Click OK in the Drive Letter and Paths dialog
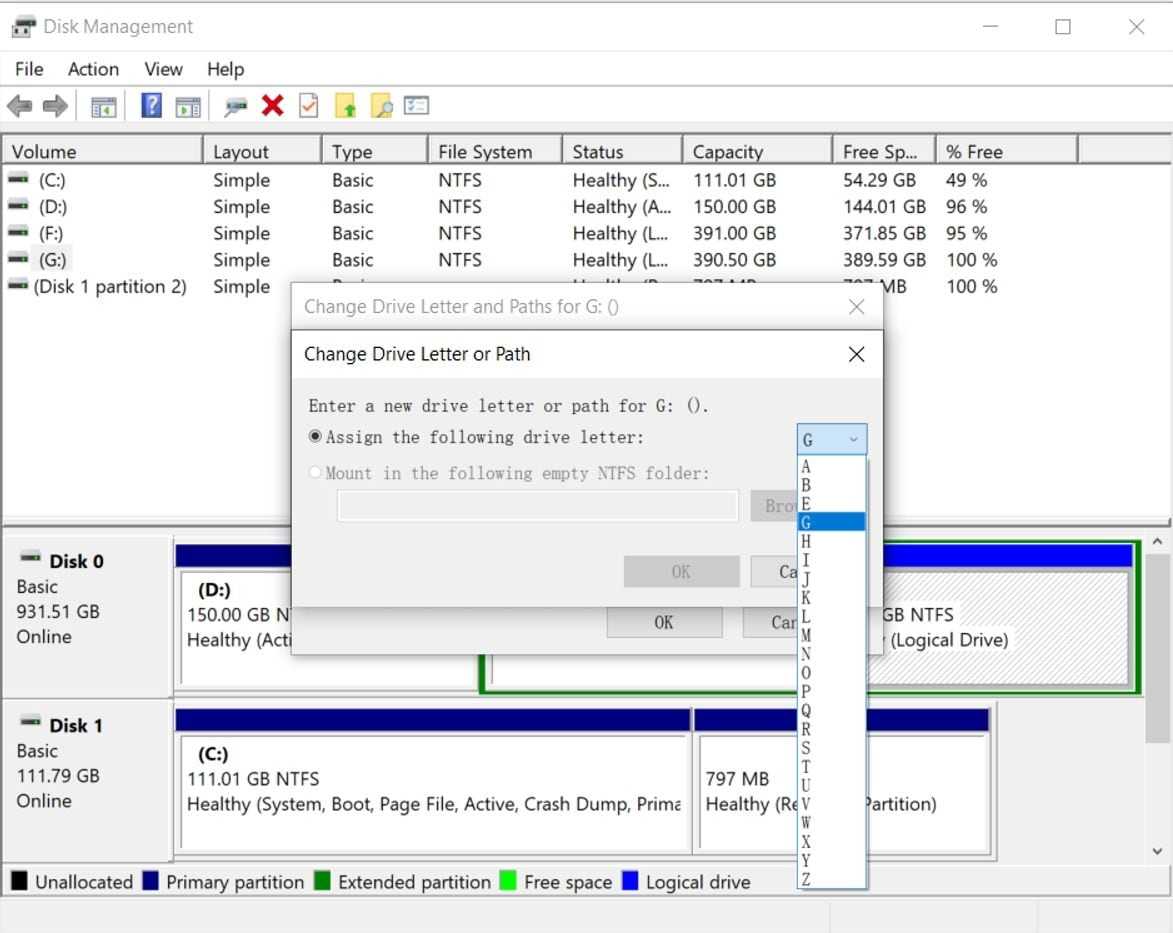Viewport: 1173px width, 933px height. pyautogui.click(x=664, y=622)
